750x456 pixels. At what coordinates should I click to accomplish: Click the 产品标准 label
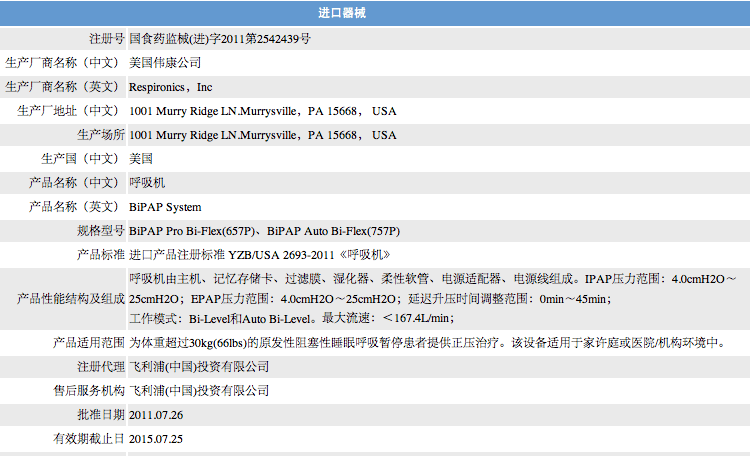pyautogui.click(x=101, y=255)
